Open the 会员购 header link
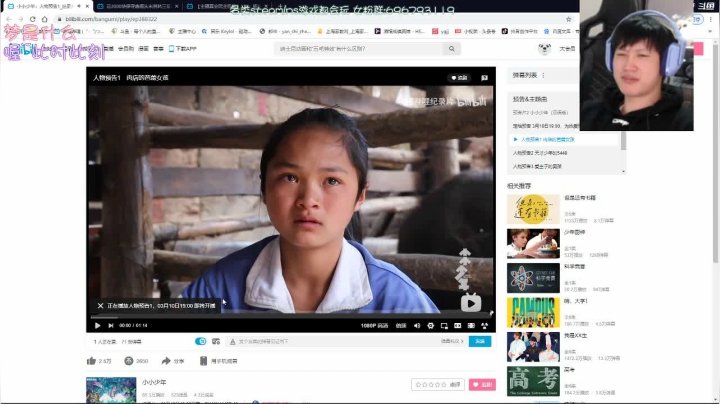Viewport: 720px width, 404px height. point(126,49)
